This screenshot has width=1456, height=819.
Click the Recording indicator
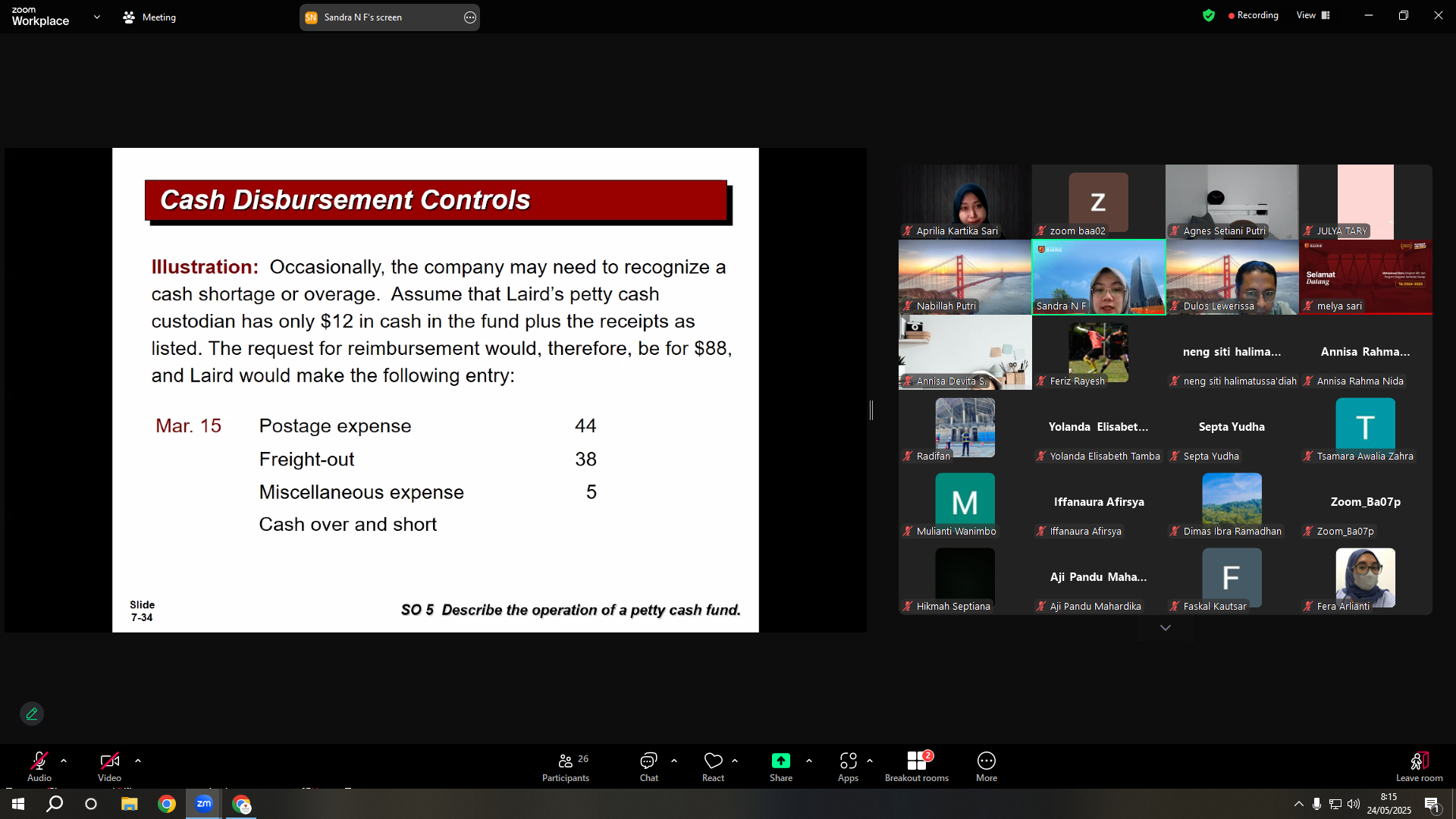click(x=1254, y=15)
